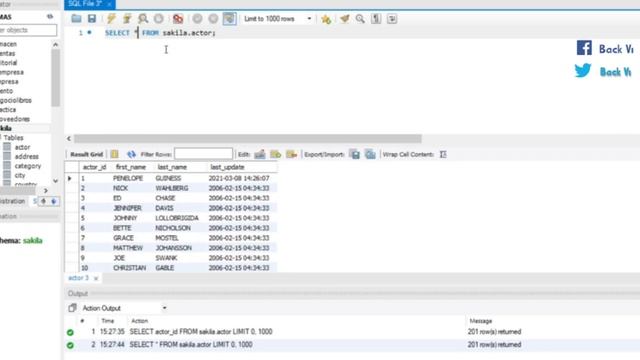Open the actor table in tree
This screenshot has width=640, height=360.
tap(22, 147)
